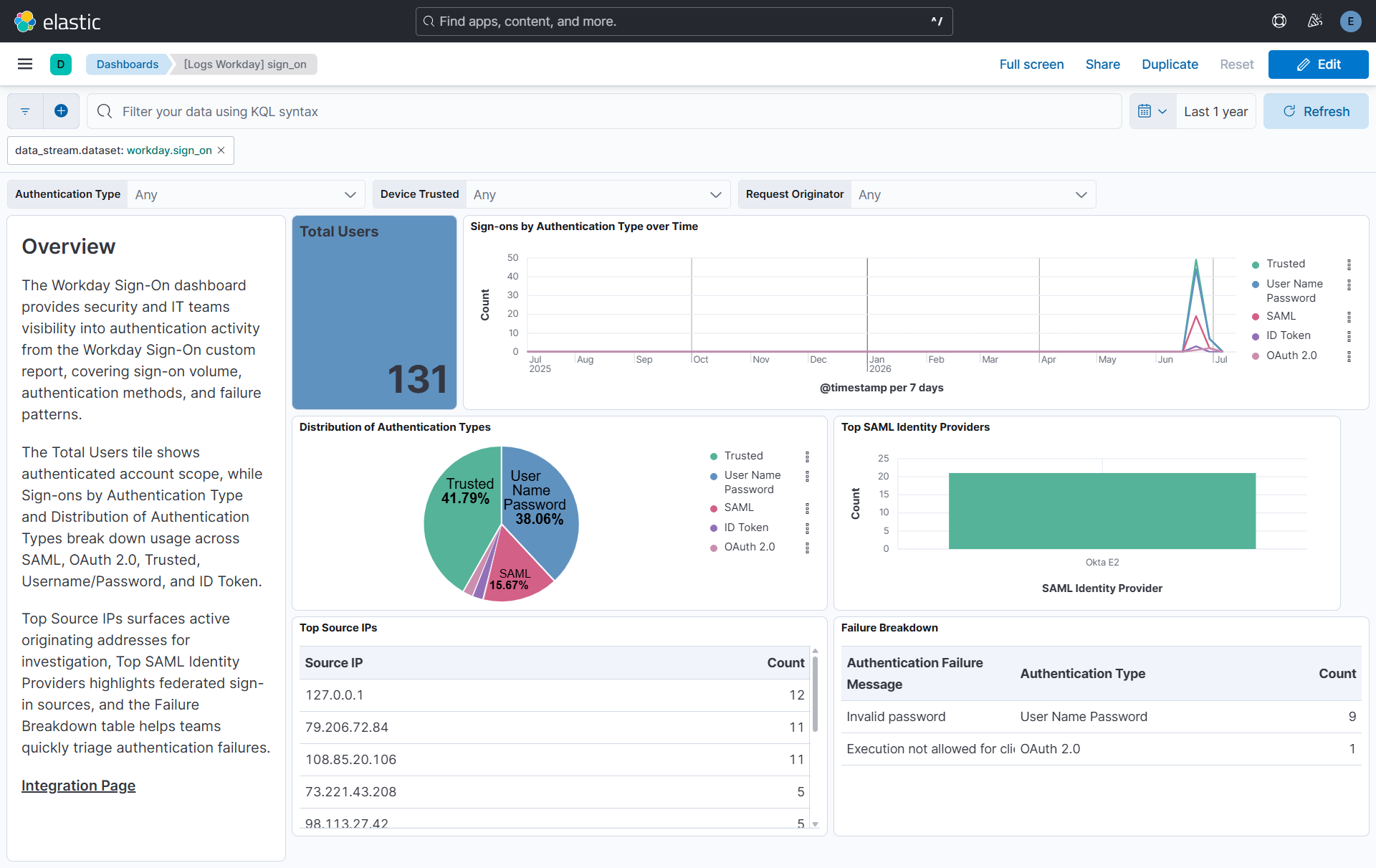Open legend options for SAML in pie chart
This screenshot has height=868, width=1376.
pyautogui.click(x=807, y=508)
